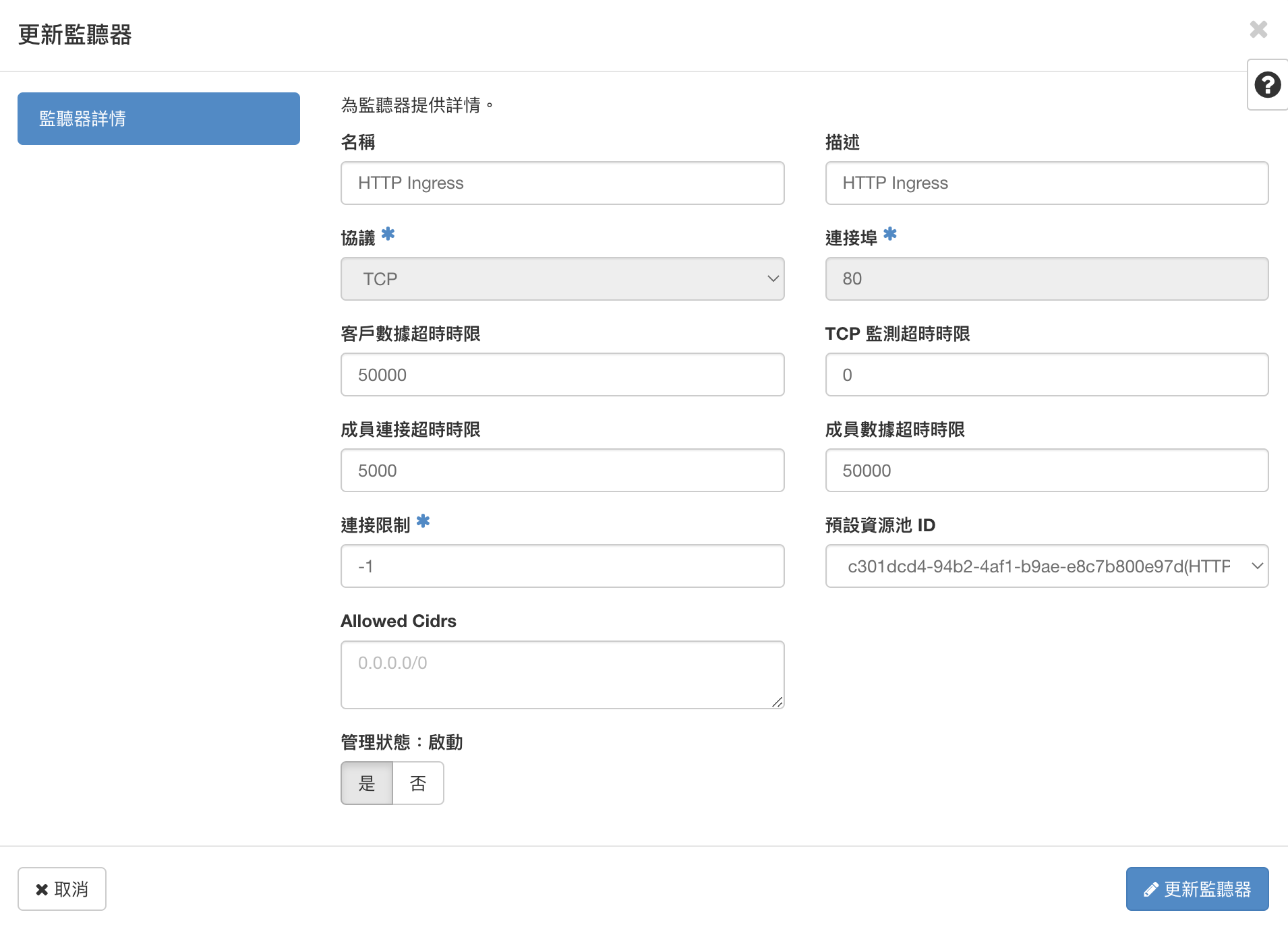Click the 名稱 name input field
1288x925 pixels.
562,183
